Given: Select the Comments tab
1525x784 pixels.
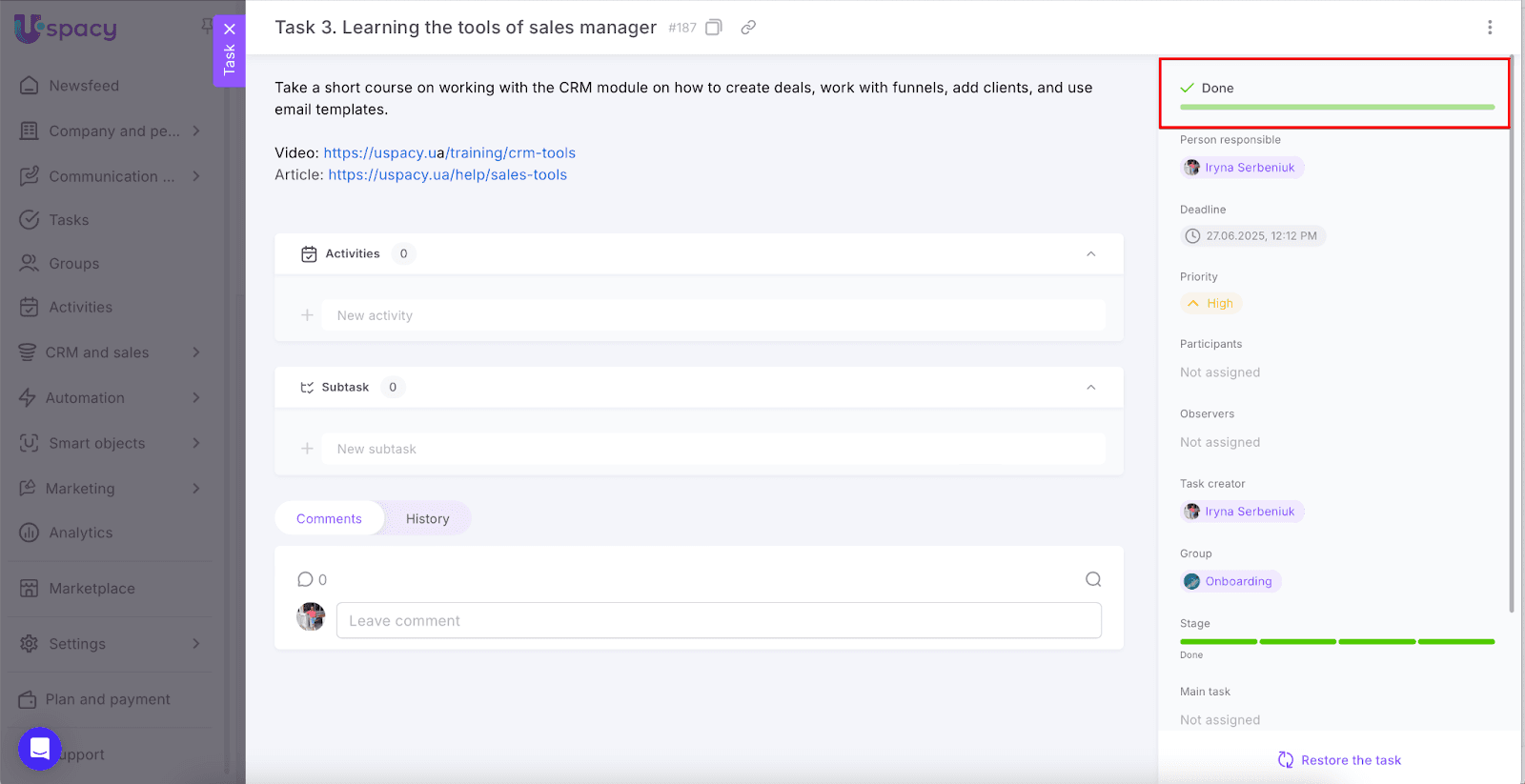Looking at the screenshot, I should click(x=329, y=519).
